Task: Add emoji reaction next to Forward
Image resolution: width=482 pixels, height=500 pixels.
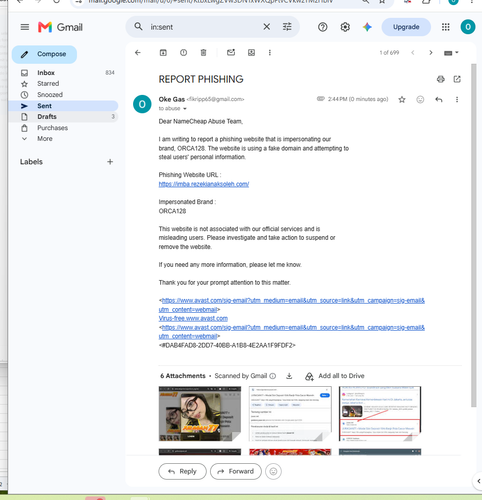Action: pyautogui.click(x=273, y=471)
